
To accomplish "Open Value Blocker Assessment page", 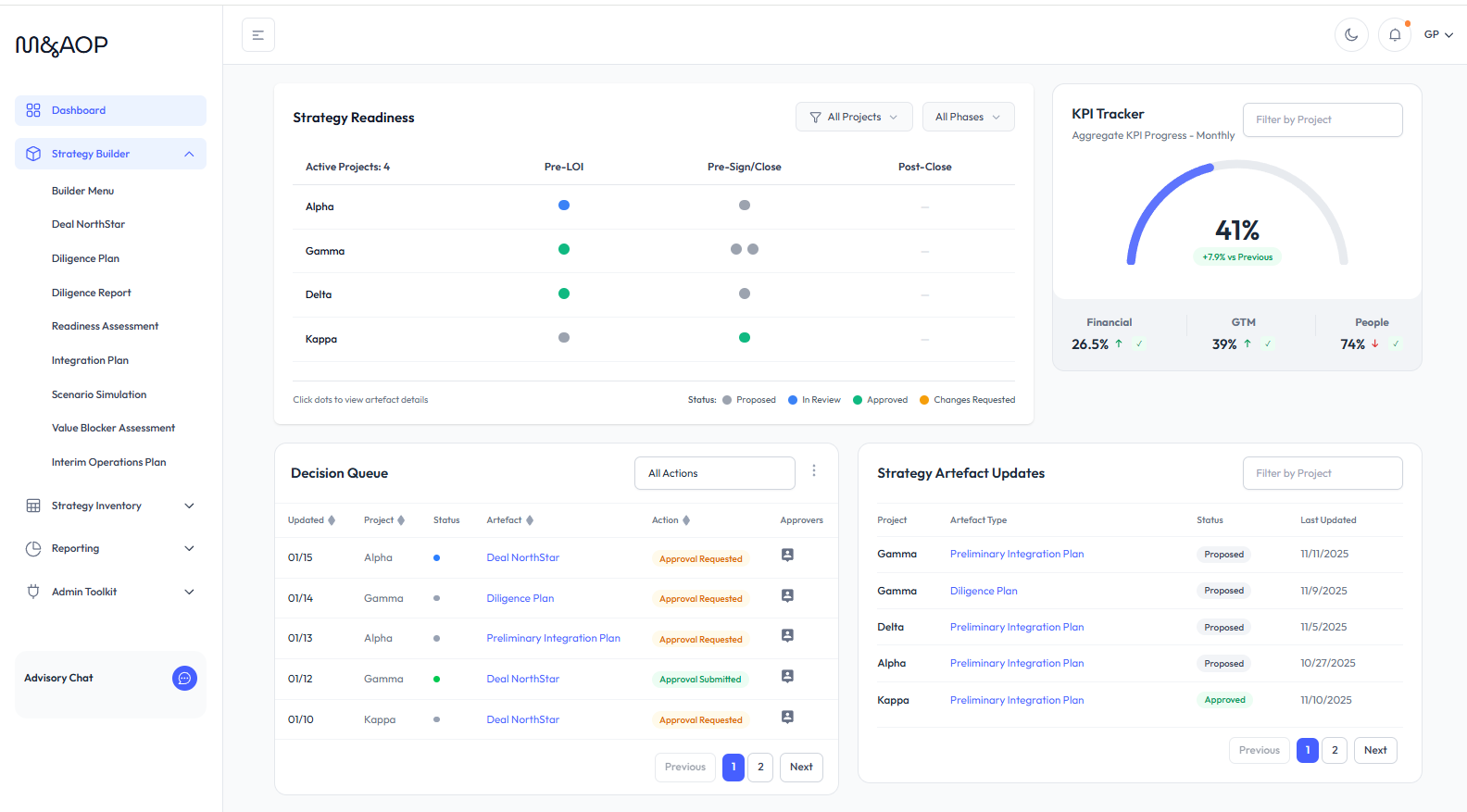I will click(x=113, y=428).
